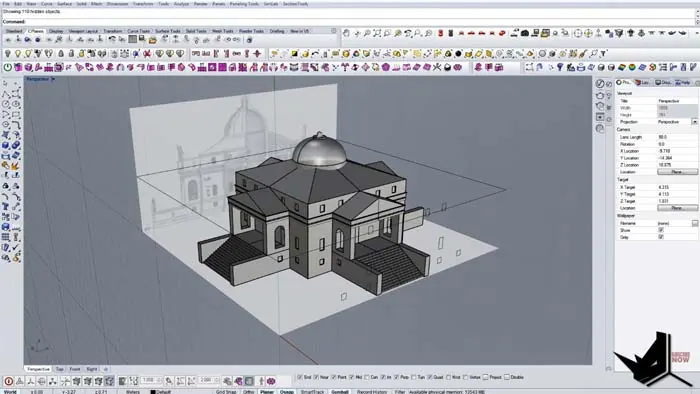
Task: Click the red X delete icon in second toolbar row
Action: [x=147, y=54]
